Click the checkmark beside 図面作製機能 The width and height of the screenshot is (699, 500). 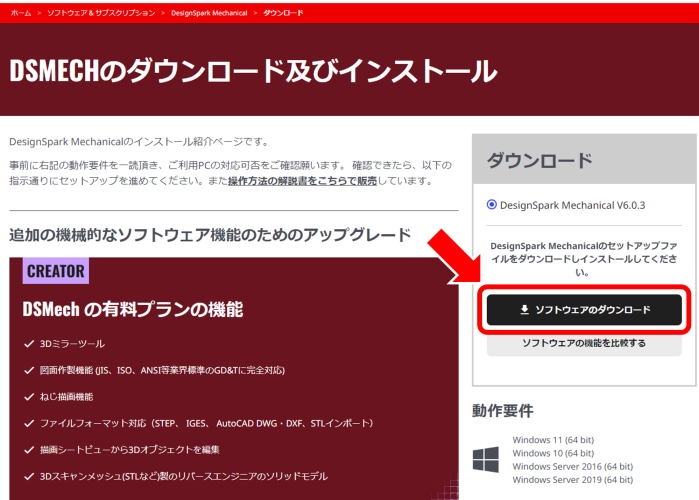(x=28, y=370)
